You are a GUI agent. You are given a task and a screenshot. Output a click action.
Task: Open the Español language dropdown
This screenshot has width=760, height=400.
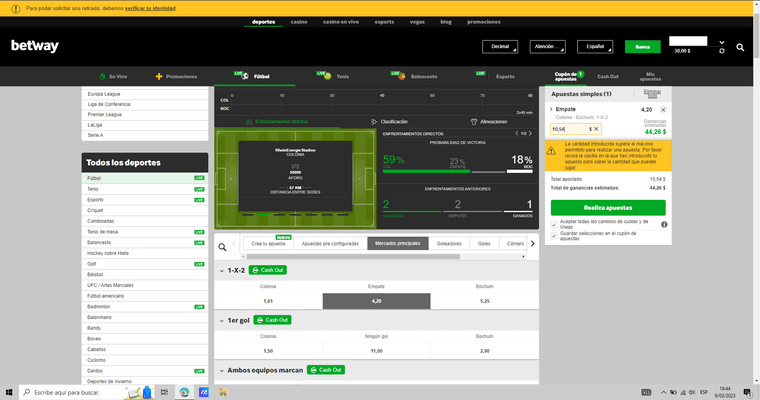click(x=595, y=47)
